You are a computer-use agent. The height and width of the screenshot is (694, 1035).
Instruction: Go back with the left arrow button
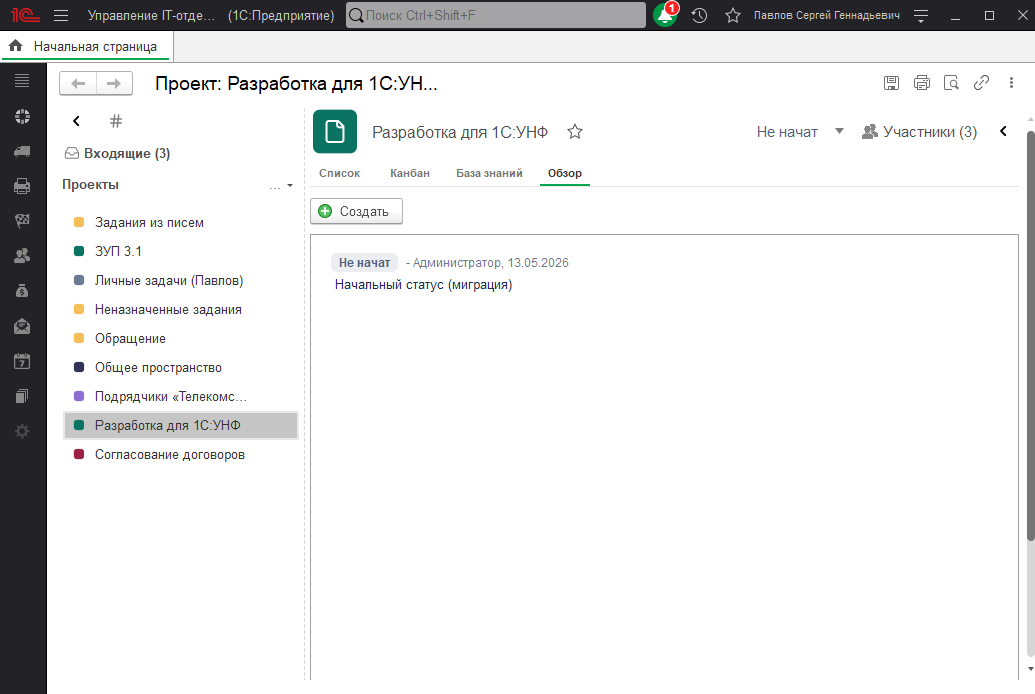click(x=78, y=83)
